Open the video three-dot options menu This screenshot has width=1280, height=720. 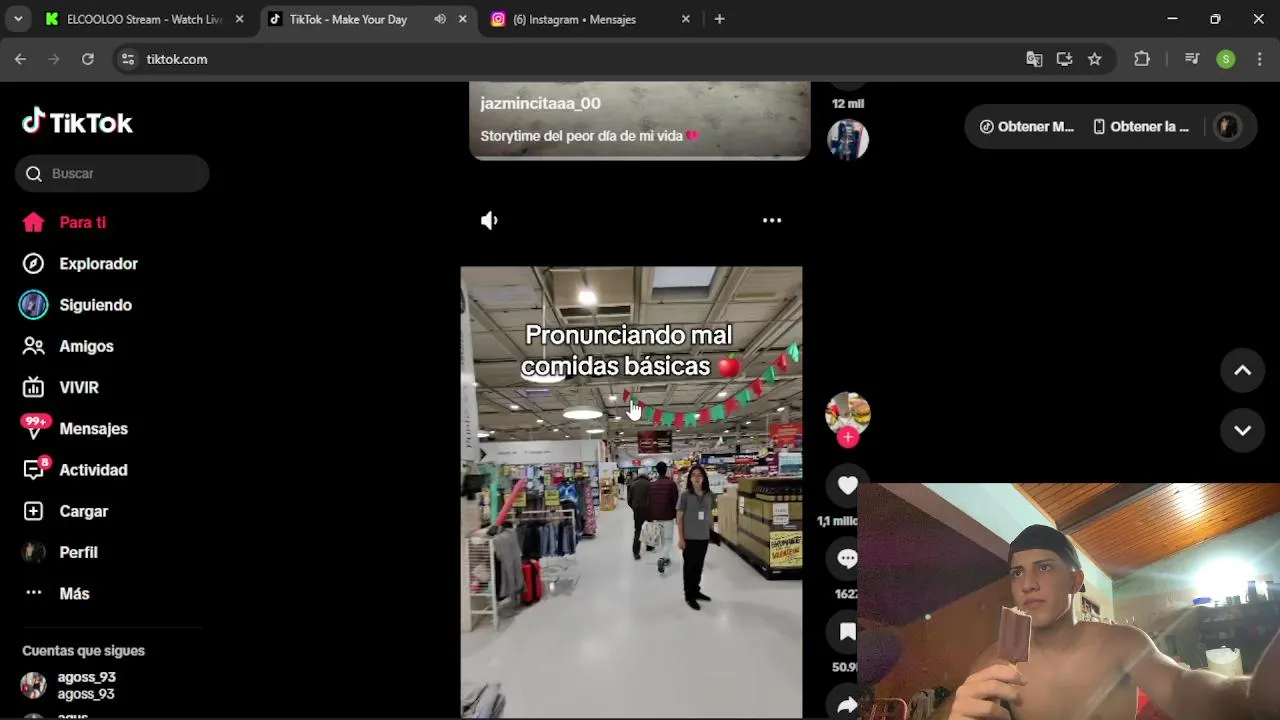click(x=772, y=220)
